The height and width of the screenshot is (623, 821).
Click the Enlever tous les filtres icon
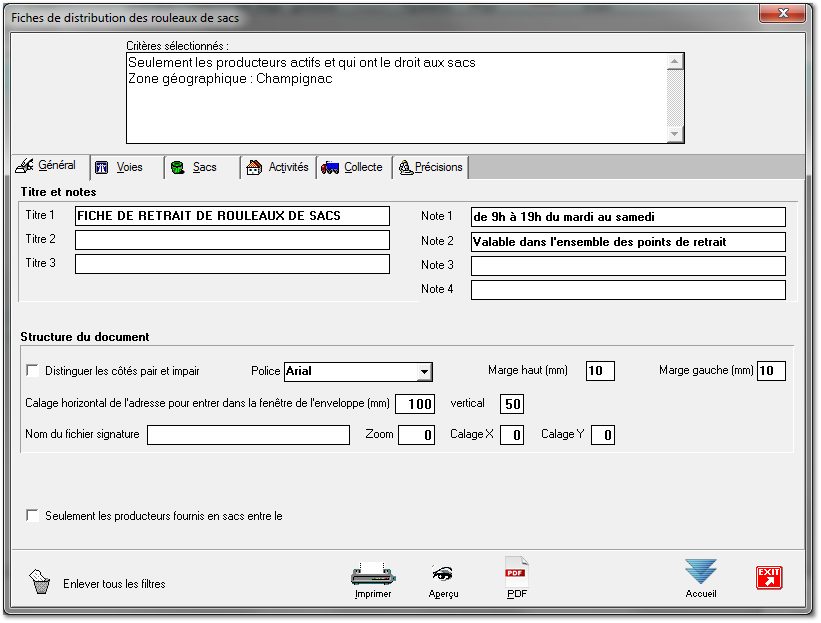coord(41,583)
